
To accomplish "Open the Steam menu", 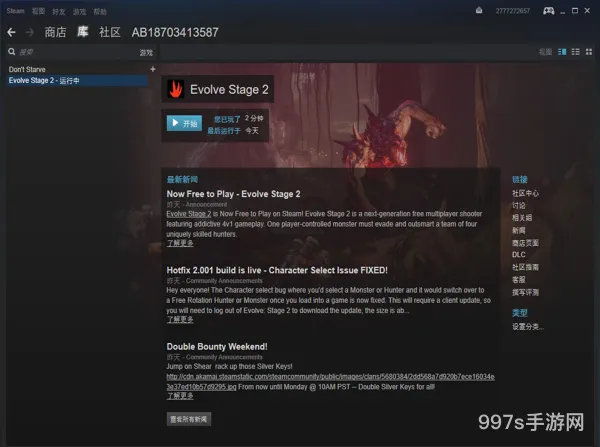I will tap(15, 11).
